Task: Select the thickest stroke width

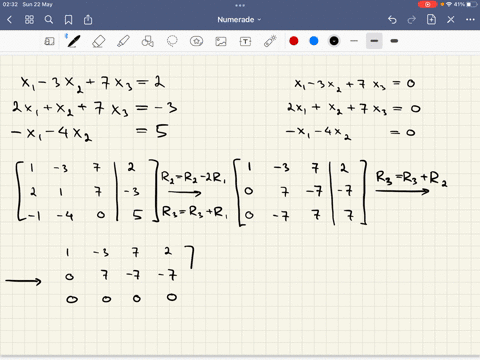Action: coord(394,41)
